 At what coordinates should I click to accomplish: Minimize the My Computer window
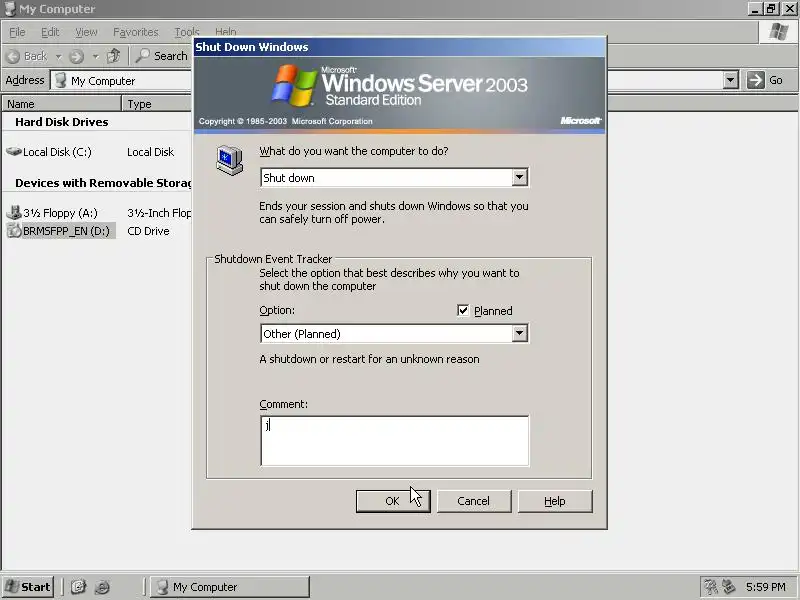click(755, 9)
